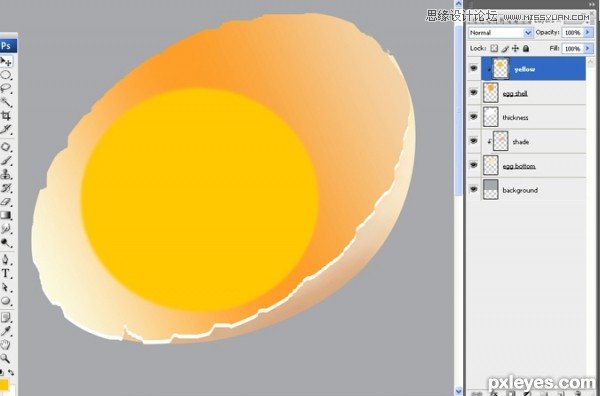This screenshot has height=396, width=600.
Task: Click the Opacity value field
Action: pyautogui.click(x=572, y=33)
